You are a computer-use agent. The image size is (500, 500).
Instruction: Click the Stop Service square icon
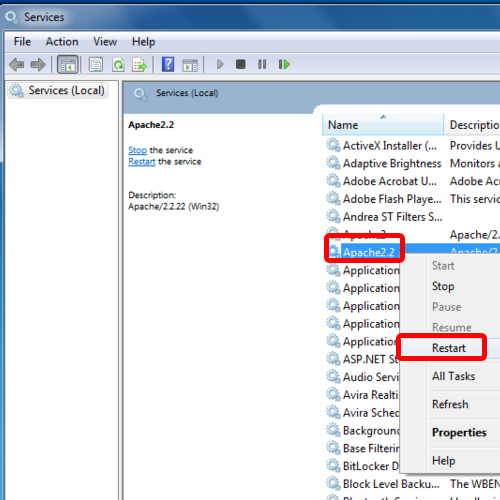(x=240, y=64)
